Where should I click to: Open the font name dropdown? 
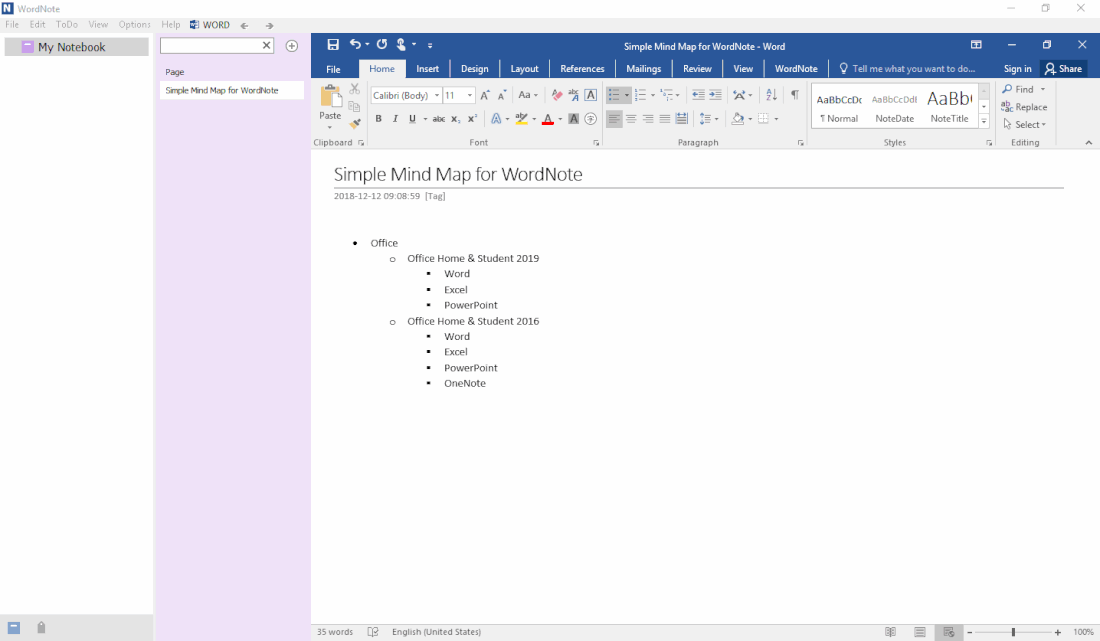[x=436, y=95]
